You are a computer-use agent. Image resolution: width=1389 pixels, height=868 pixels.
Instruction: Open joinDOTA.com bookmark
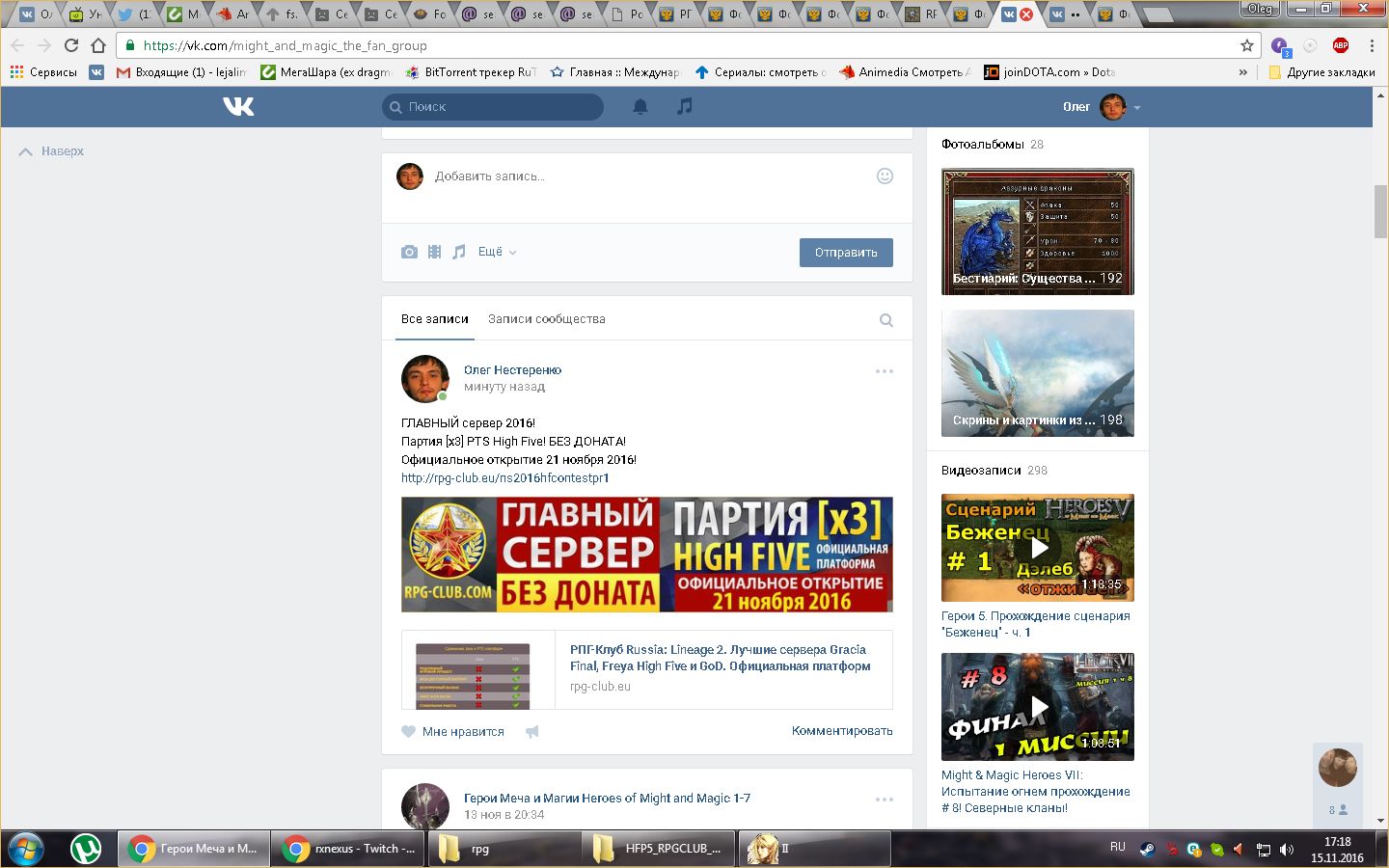1049,72
